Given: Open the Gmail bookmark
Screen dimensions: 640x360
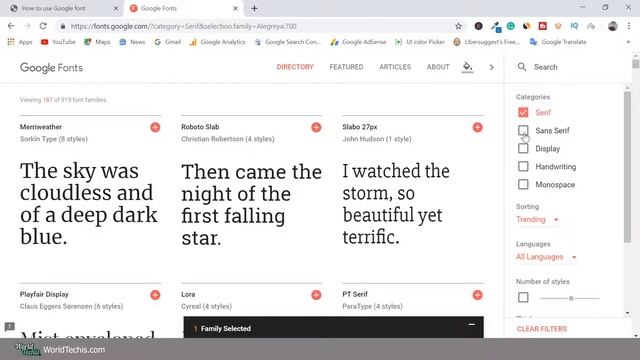Looking at the screenshot, I should pos(168,42).
